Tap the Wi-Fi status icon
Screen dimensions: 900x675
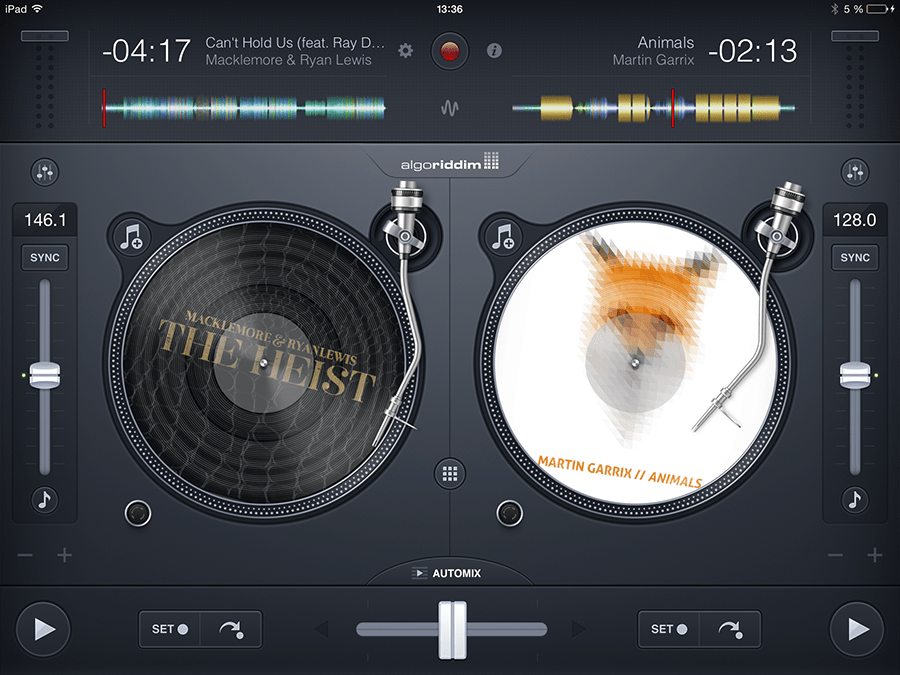point(37,9)
